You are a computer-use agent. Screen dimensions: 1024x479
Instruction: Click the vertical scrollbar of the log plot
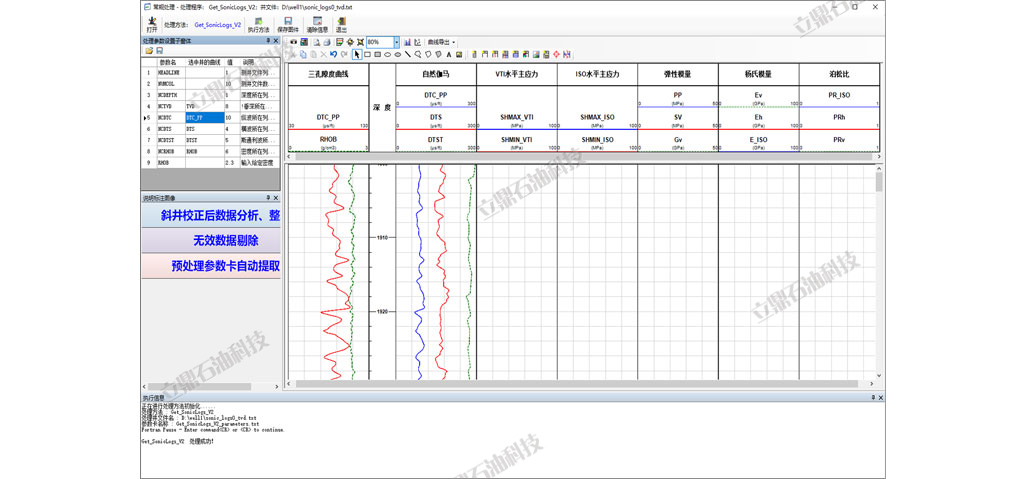[879, 271]
